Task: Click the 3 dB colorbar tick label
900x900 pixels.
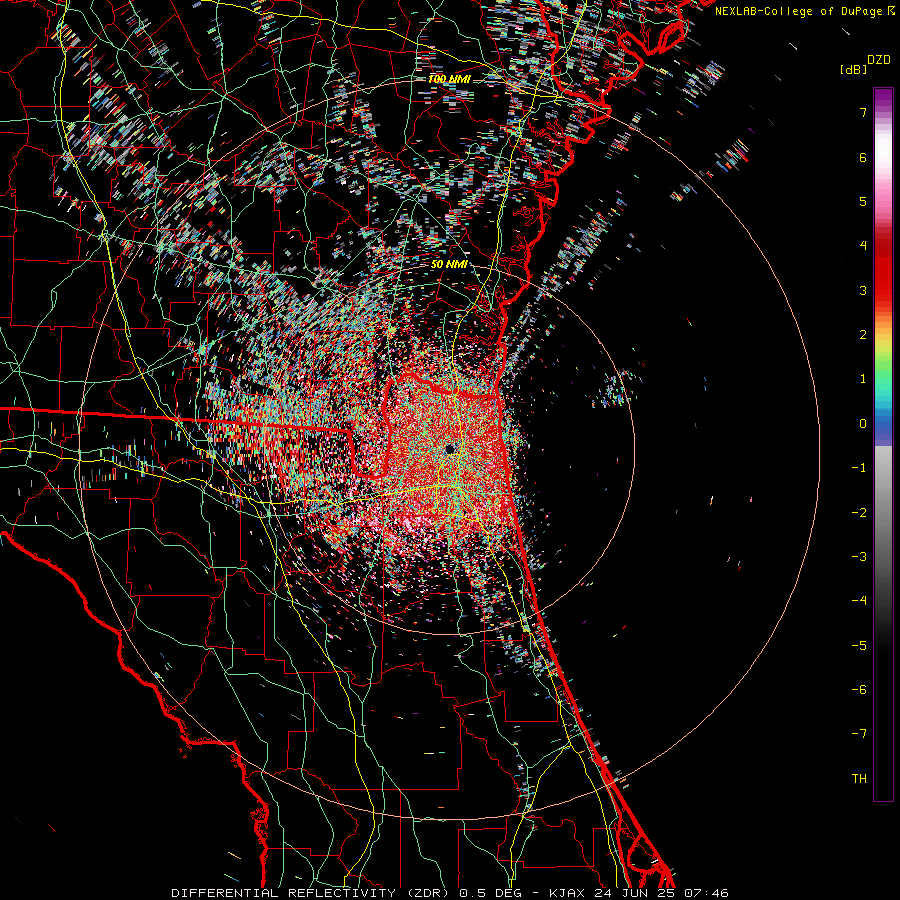Action: tap(863, 290)
